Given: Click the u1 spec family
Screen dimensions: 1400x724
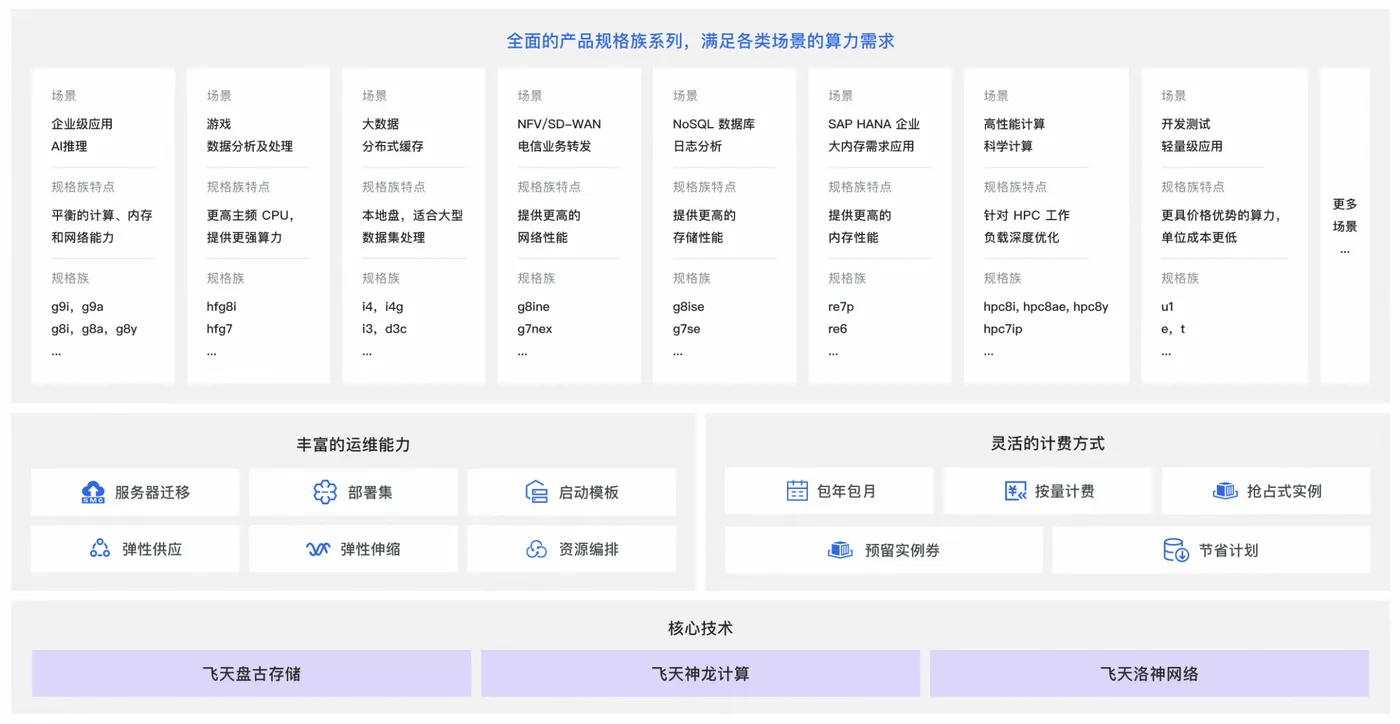Looking at the screenshot, I should 1168,307.
